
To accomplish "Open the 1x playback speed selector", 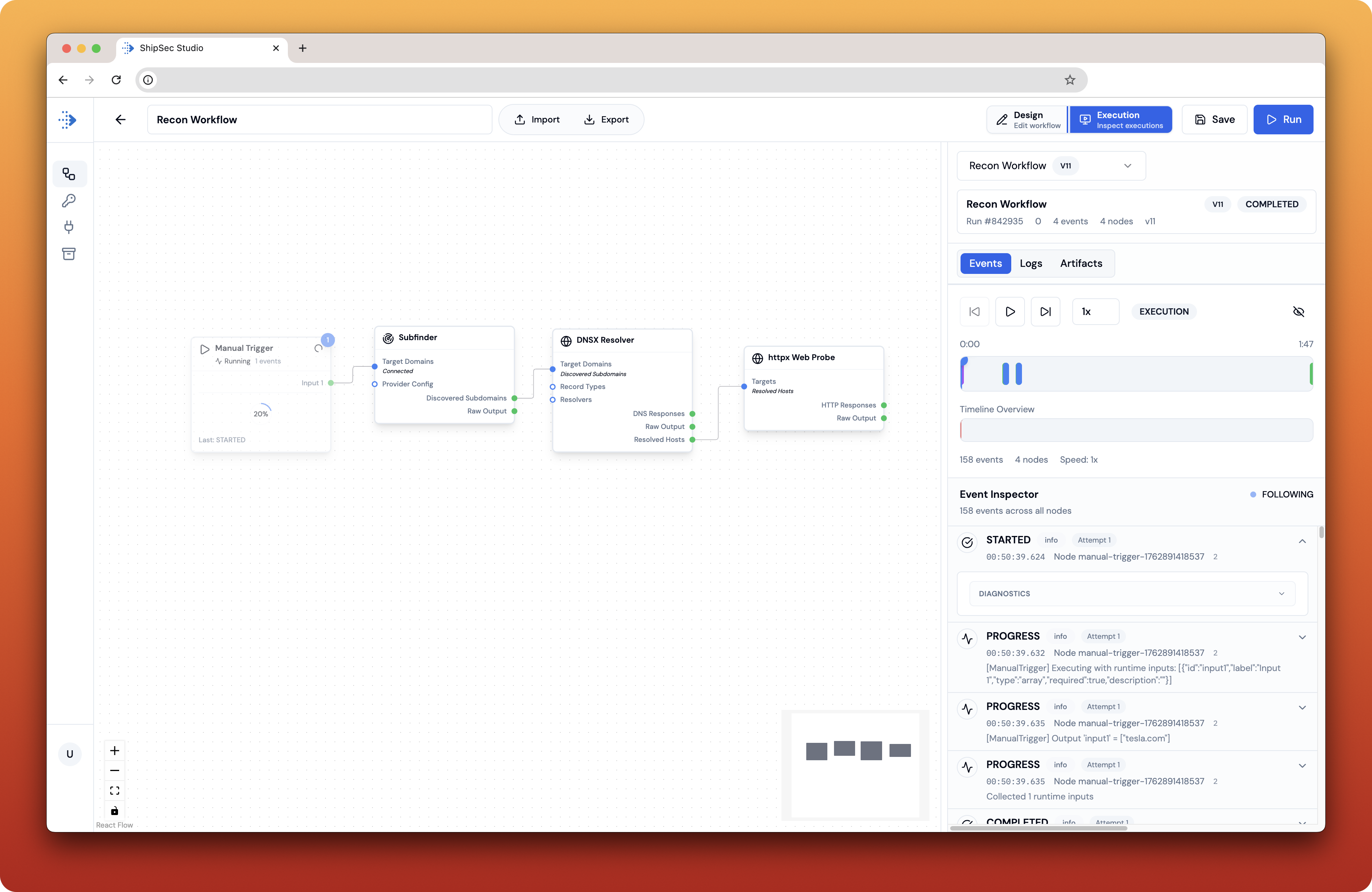I will [1095, 311].
